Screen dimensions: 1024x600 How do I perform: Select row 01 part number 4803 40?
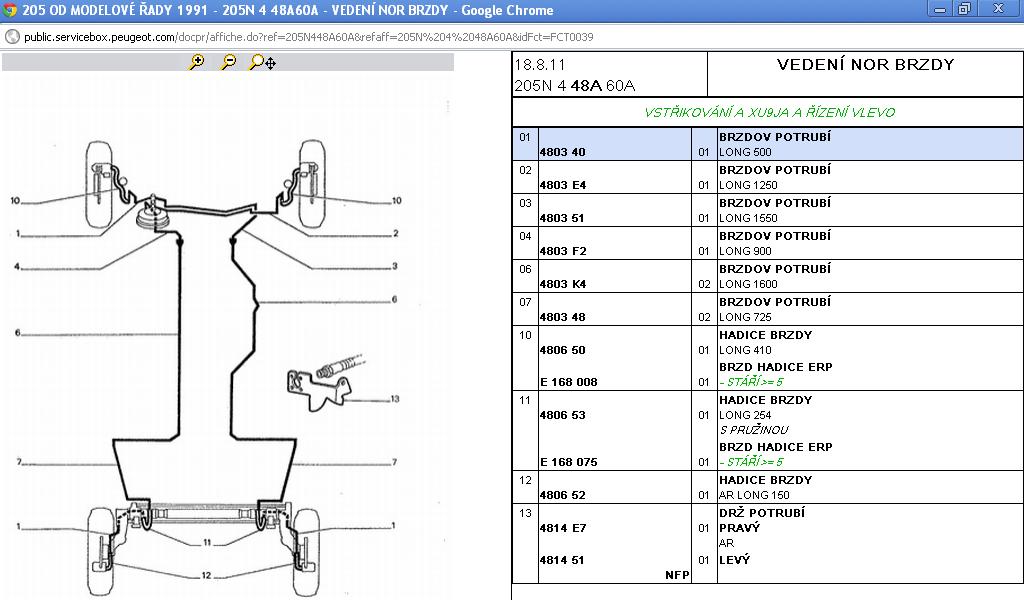(x=562, y=152)
